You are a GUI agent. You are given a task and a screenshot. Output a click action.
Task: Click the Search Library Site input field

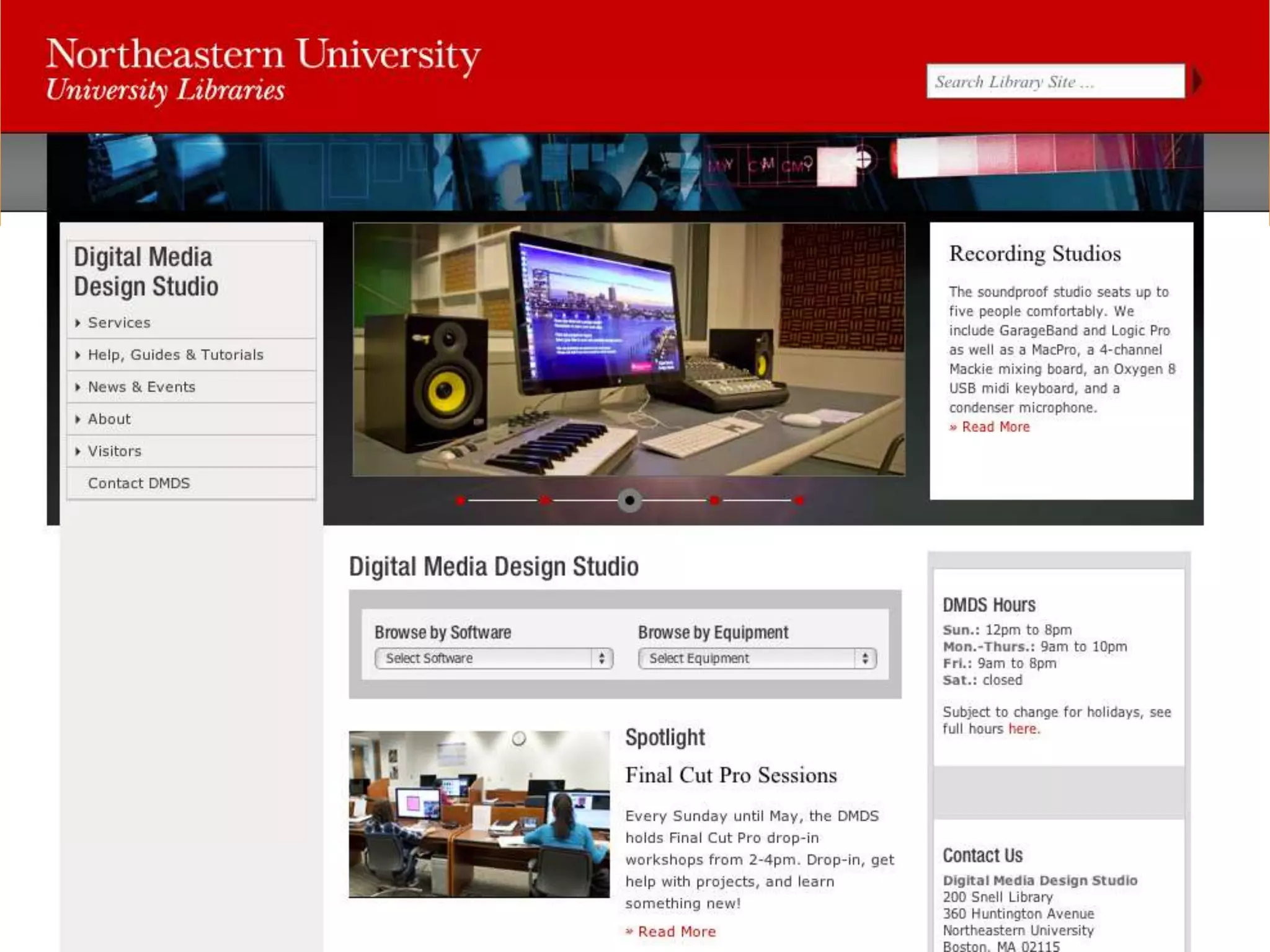point(1054,81)
